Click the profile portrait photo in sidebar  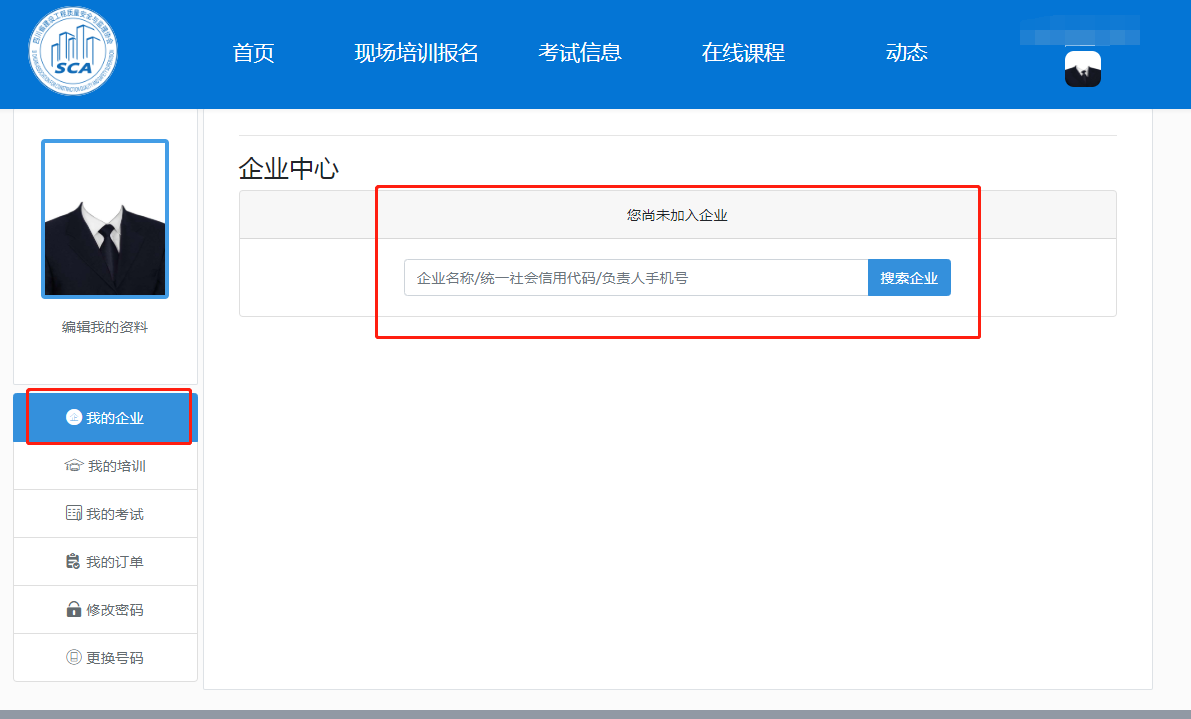click(x=105, y=219)
